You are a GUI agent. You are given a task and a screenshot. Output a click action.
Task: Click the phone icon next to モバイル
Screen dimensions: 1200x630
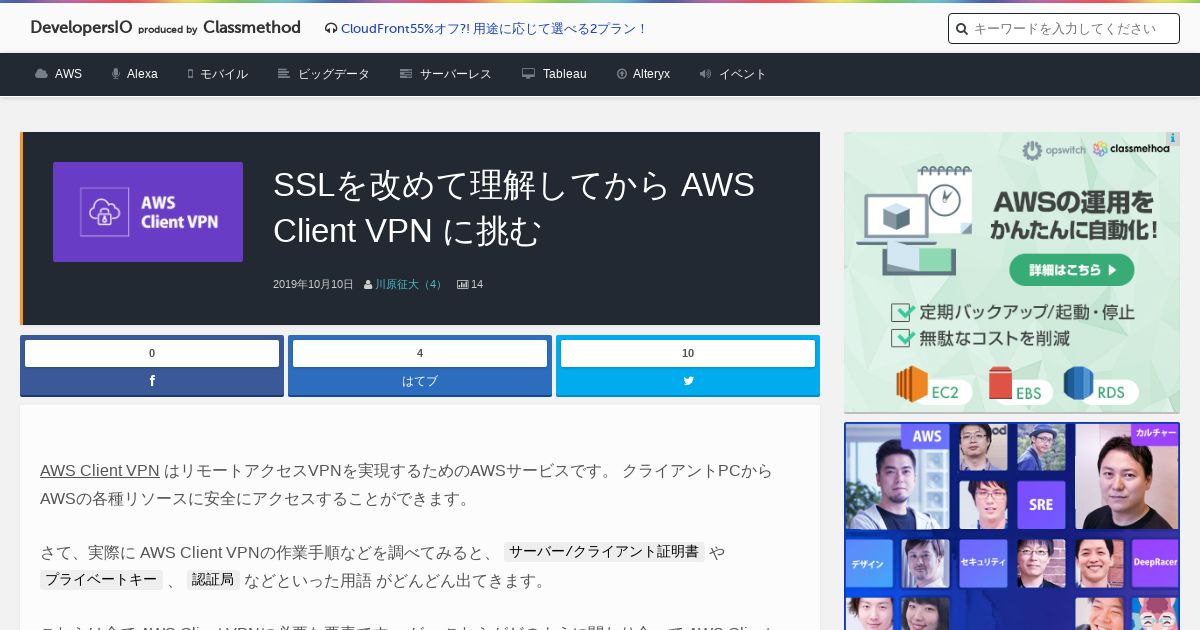pos(190,74)
